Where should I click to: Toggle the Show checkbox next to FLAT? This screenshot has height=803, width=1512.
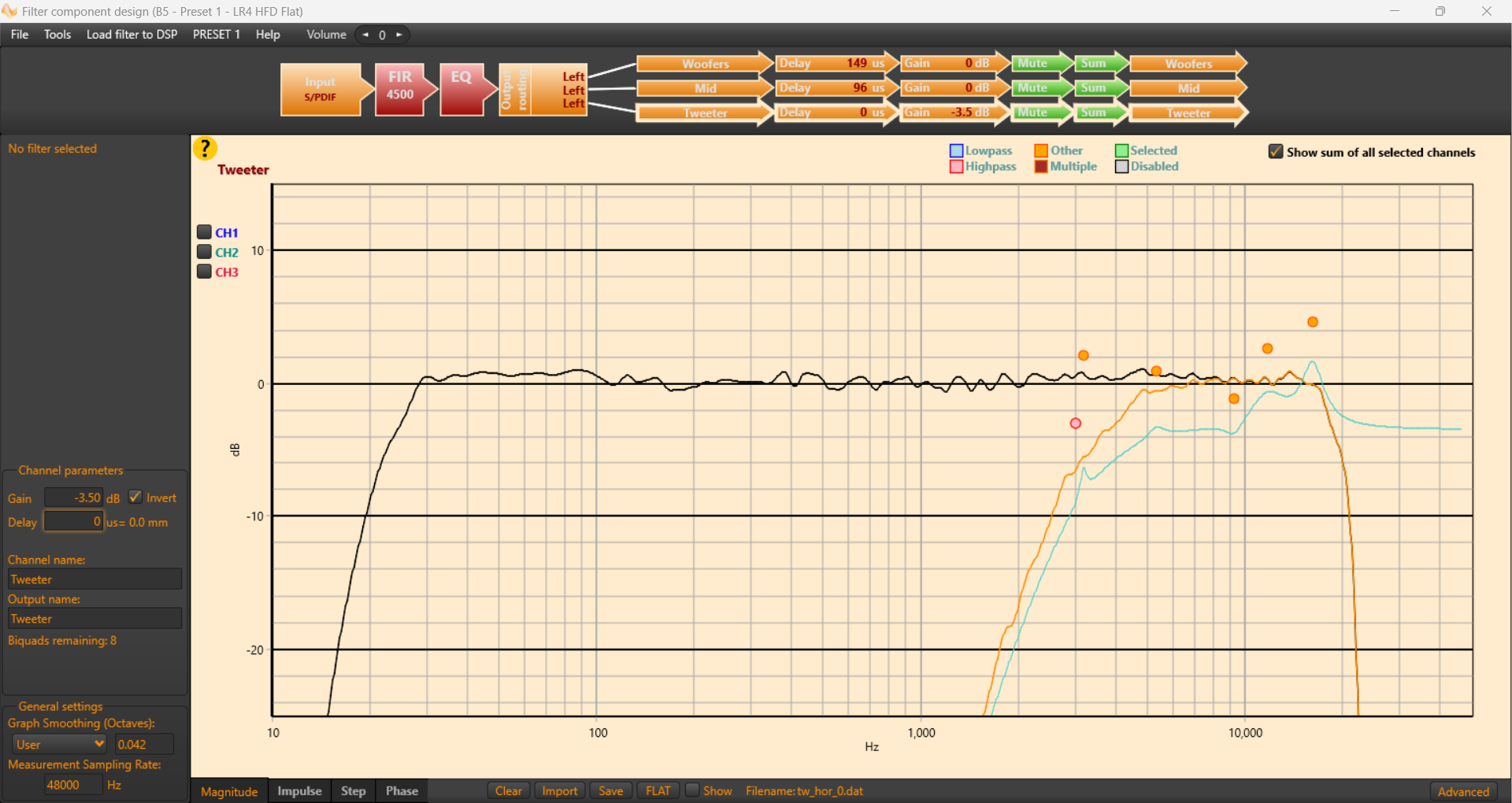[x=692, y=790]
